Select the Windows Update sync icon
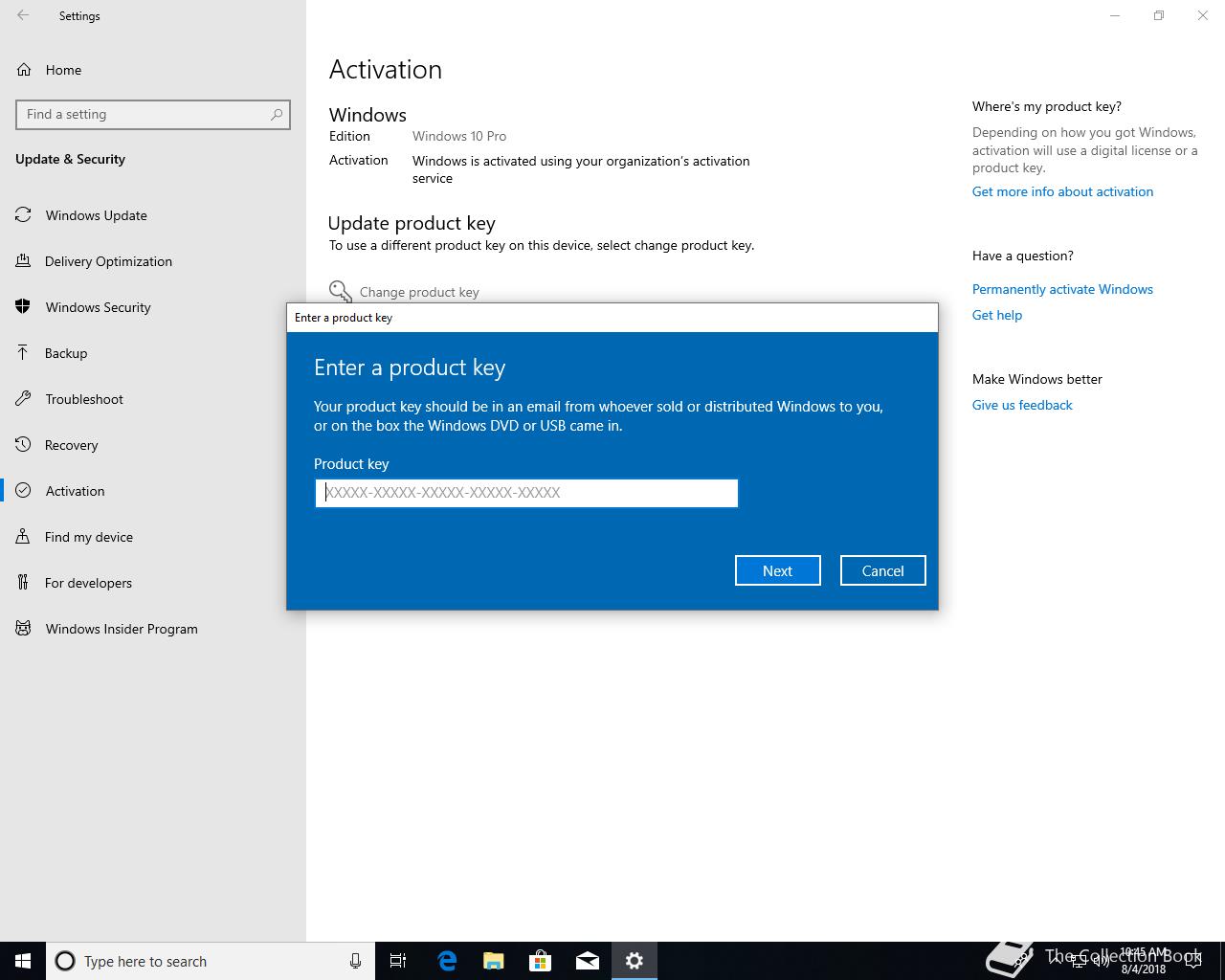The height and width of the screenshot is (980, 1225). tap(23, 215)
